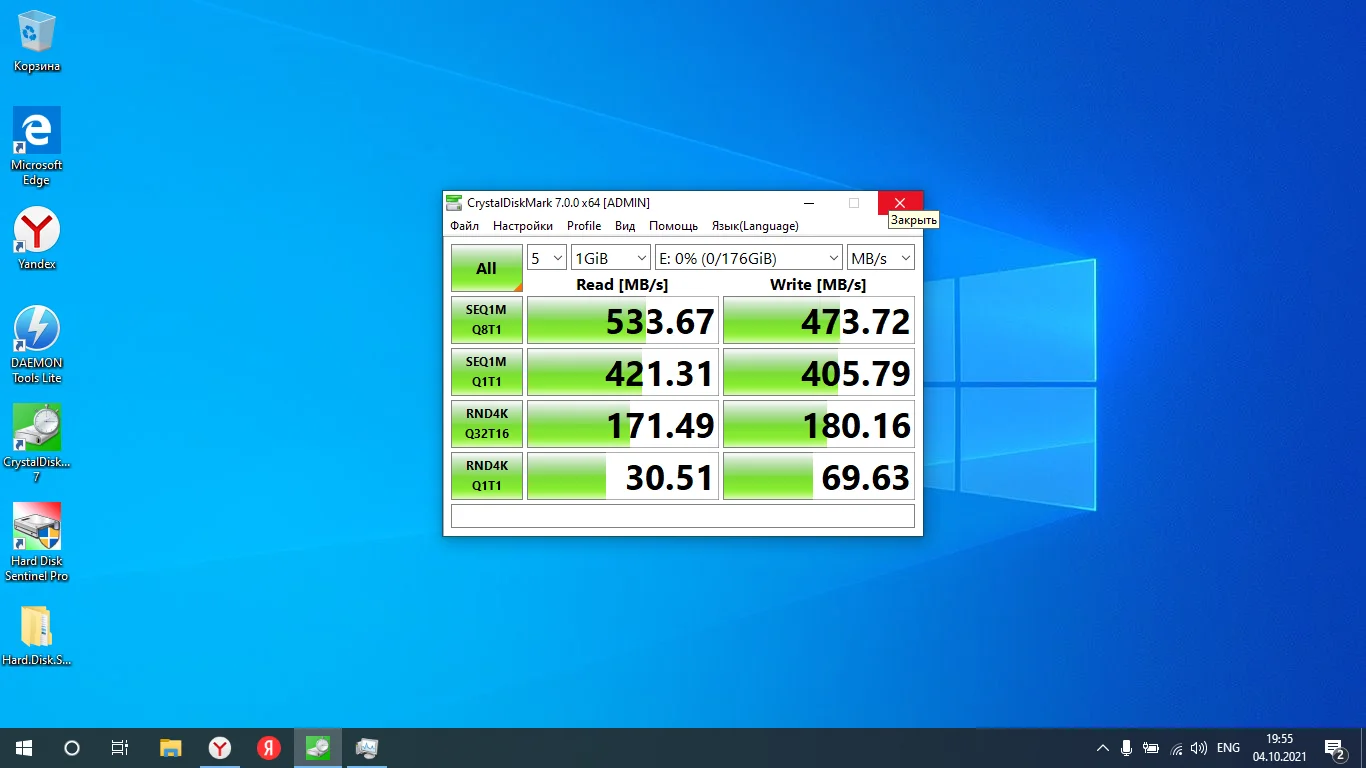Click the microphone tray icon
1366x768 pixels.
(1126, 748)
